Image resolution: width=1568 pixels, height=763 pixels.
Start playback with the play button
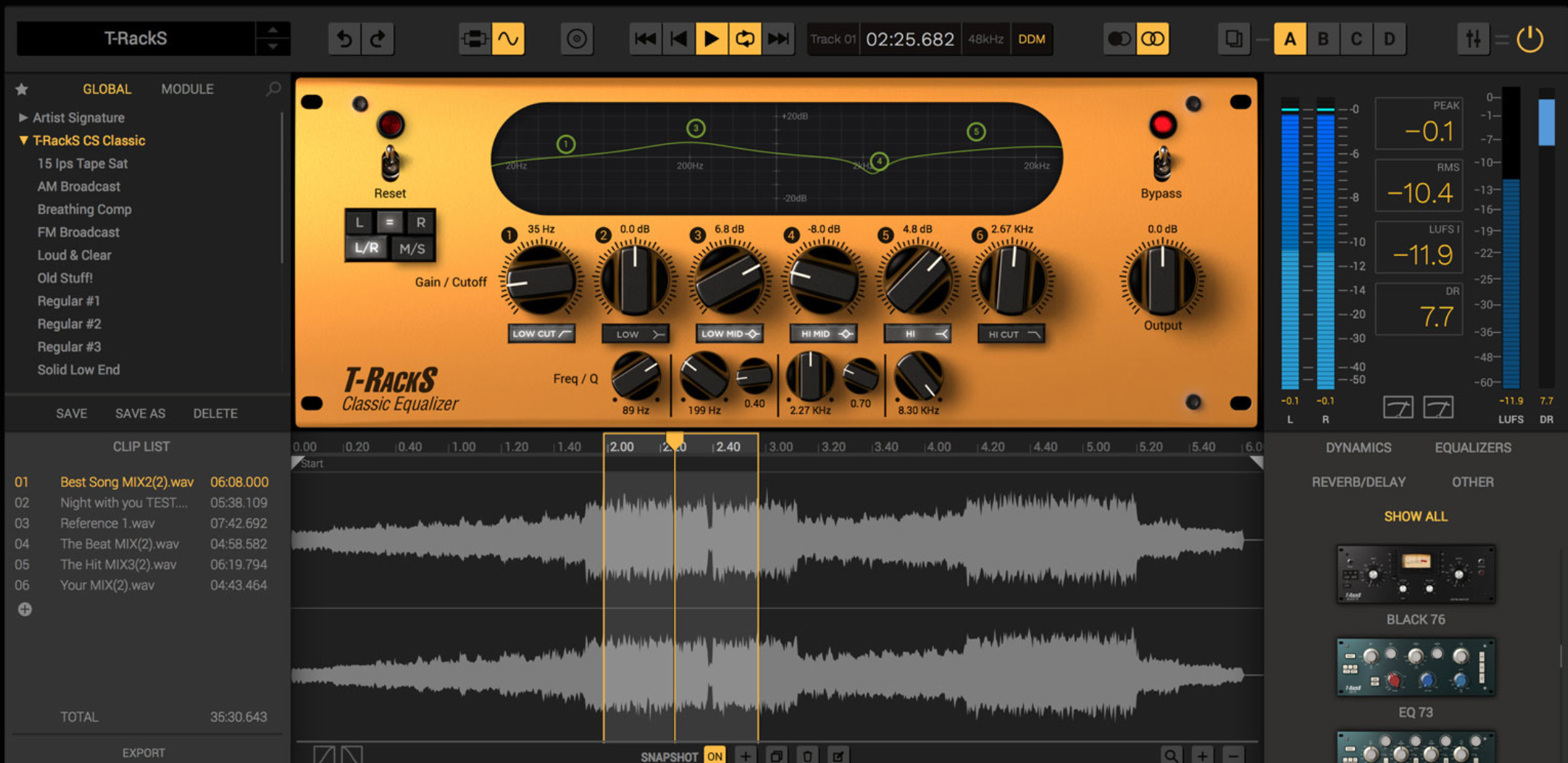click(712, 38)
